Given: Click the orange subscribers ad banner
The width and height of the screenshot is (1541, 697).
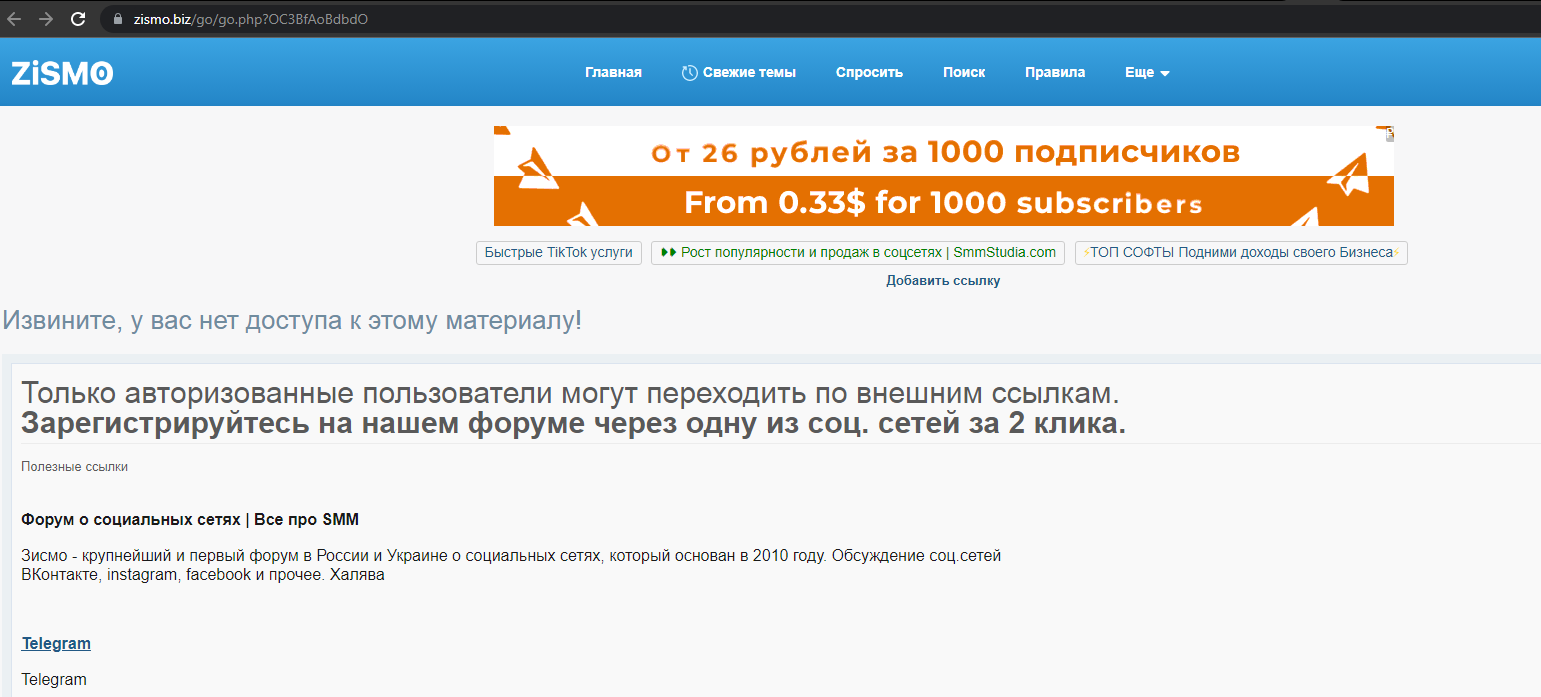Looking at the screenshot, I should pyautogui.click(x=943, y=176).
